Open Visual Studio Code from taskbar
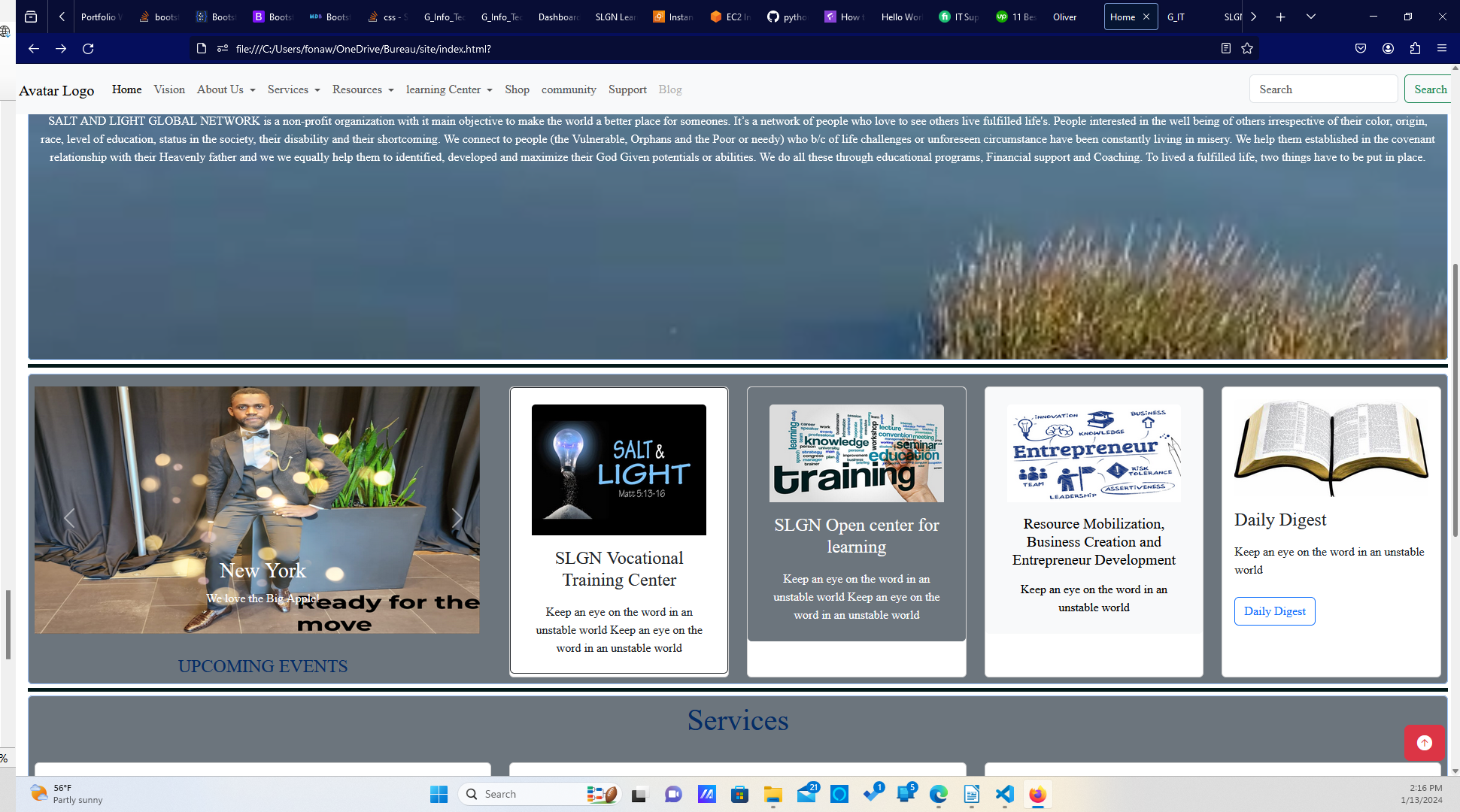 [x=1004, y=795]
